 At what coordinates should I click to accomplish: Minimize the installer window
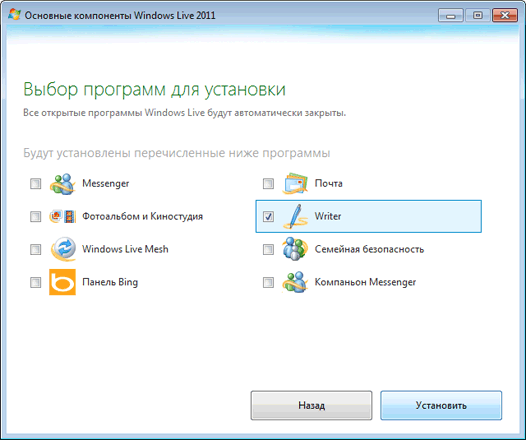point(451,15)
